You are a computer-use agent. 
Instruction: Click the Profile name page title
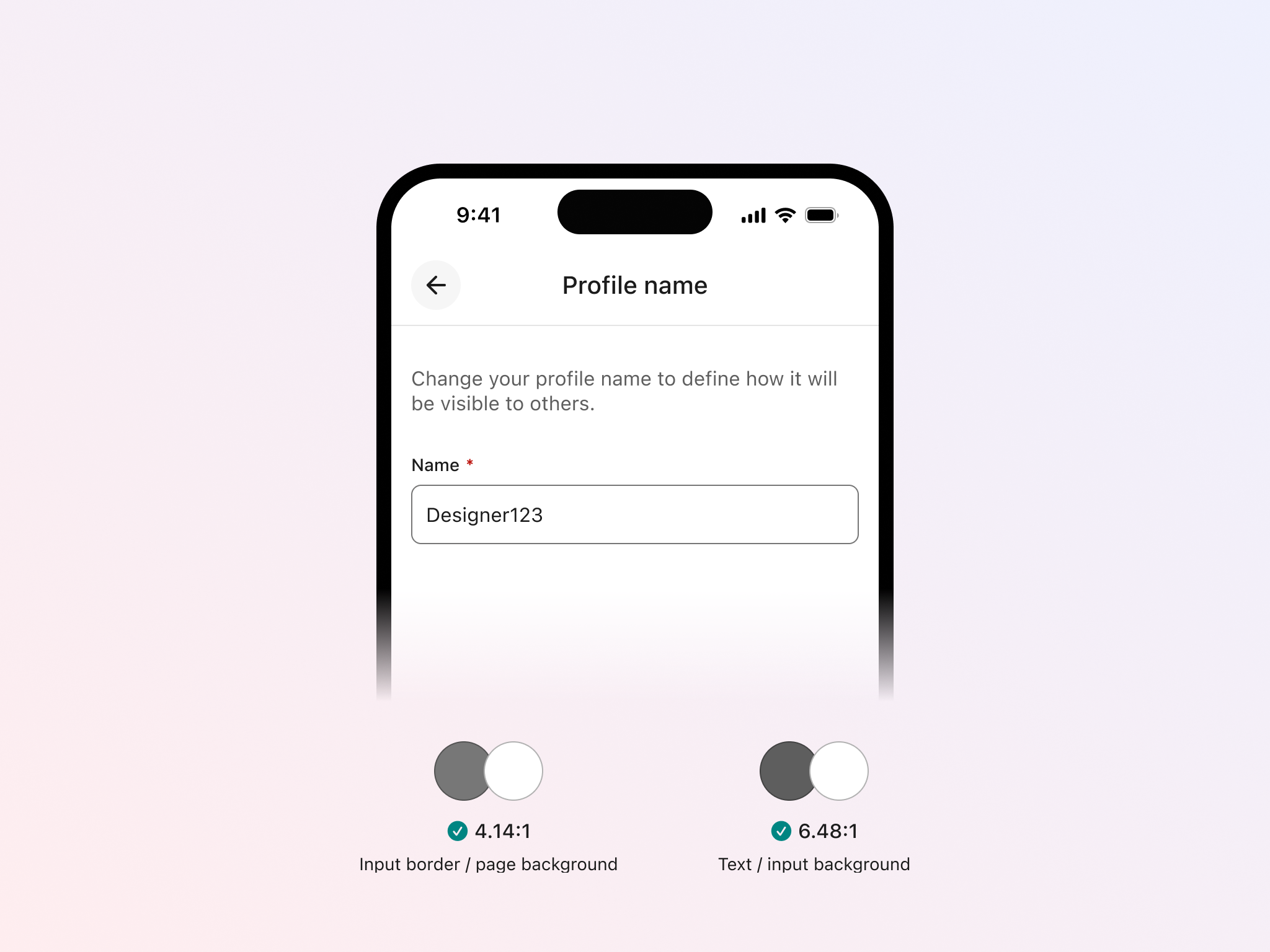coord(634,285)
